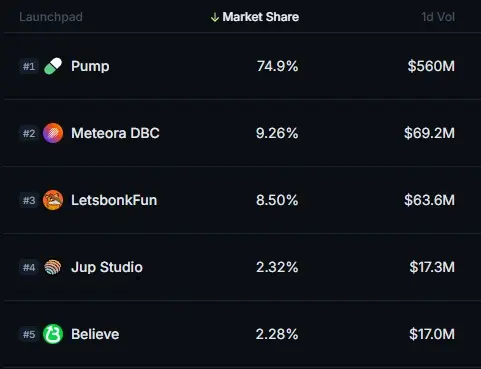
Task: Click the sort arrow beside Market Share
Action: click(x=215, y=17)
